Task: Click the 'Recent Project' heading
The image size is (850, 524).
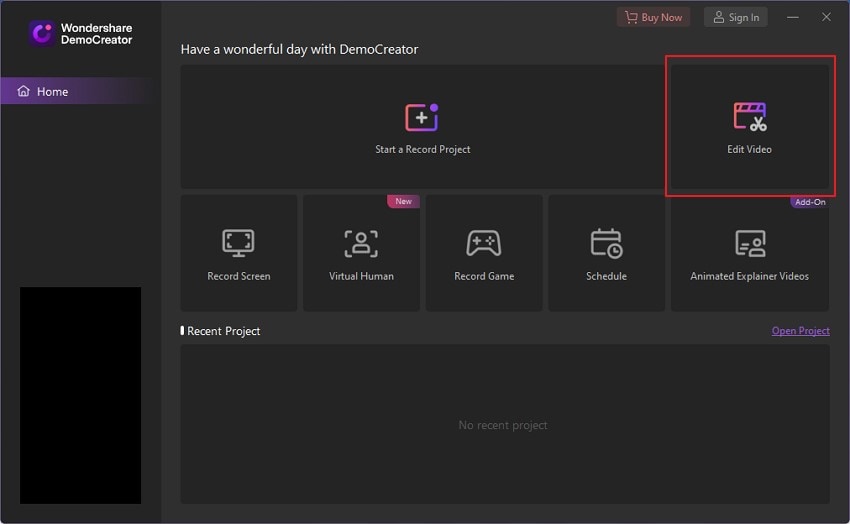Action: [x=223, y=331]
